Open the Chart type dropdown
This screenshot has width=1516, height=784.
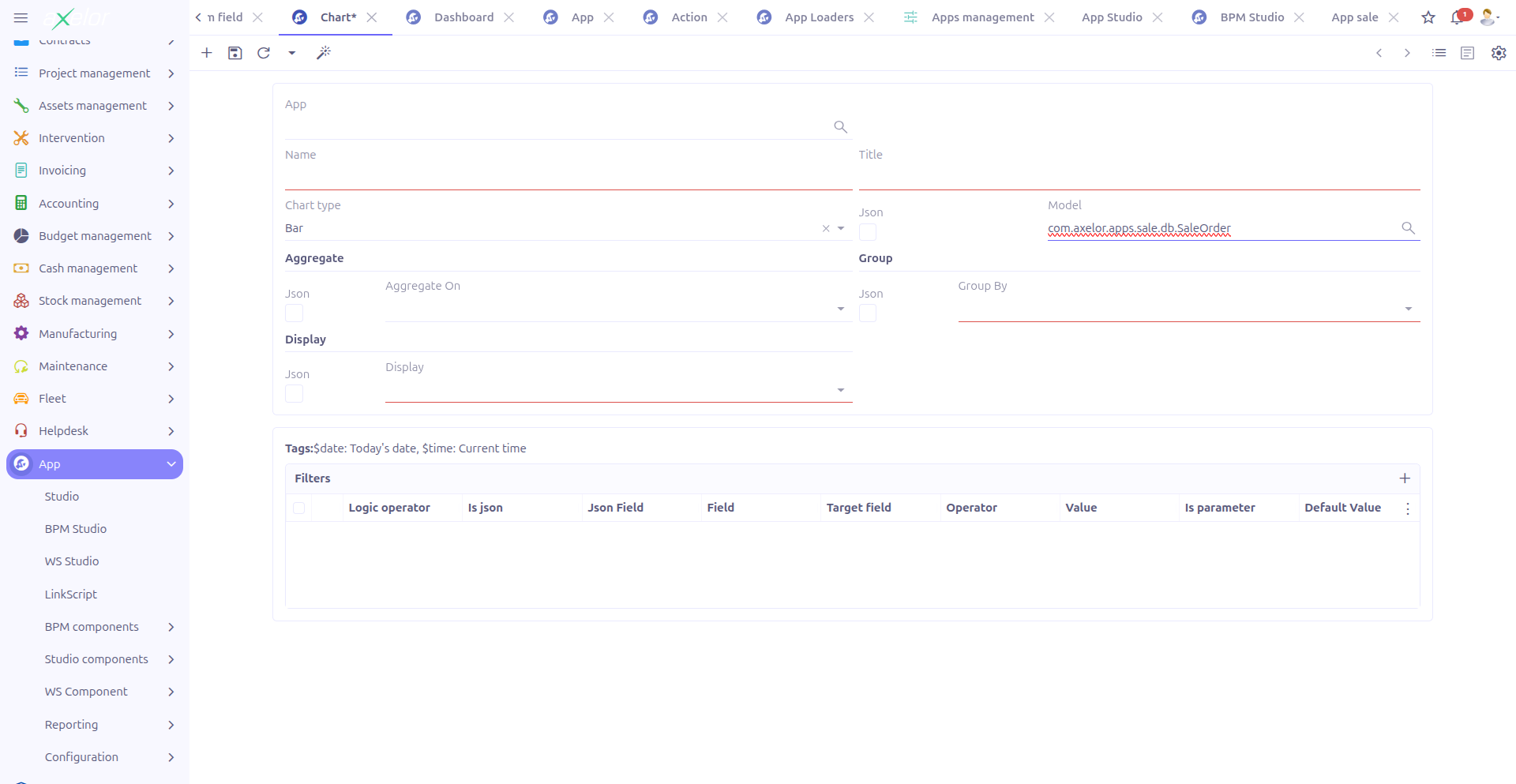point(840,228)
